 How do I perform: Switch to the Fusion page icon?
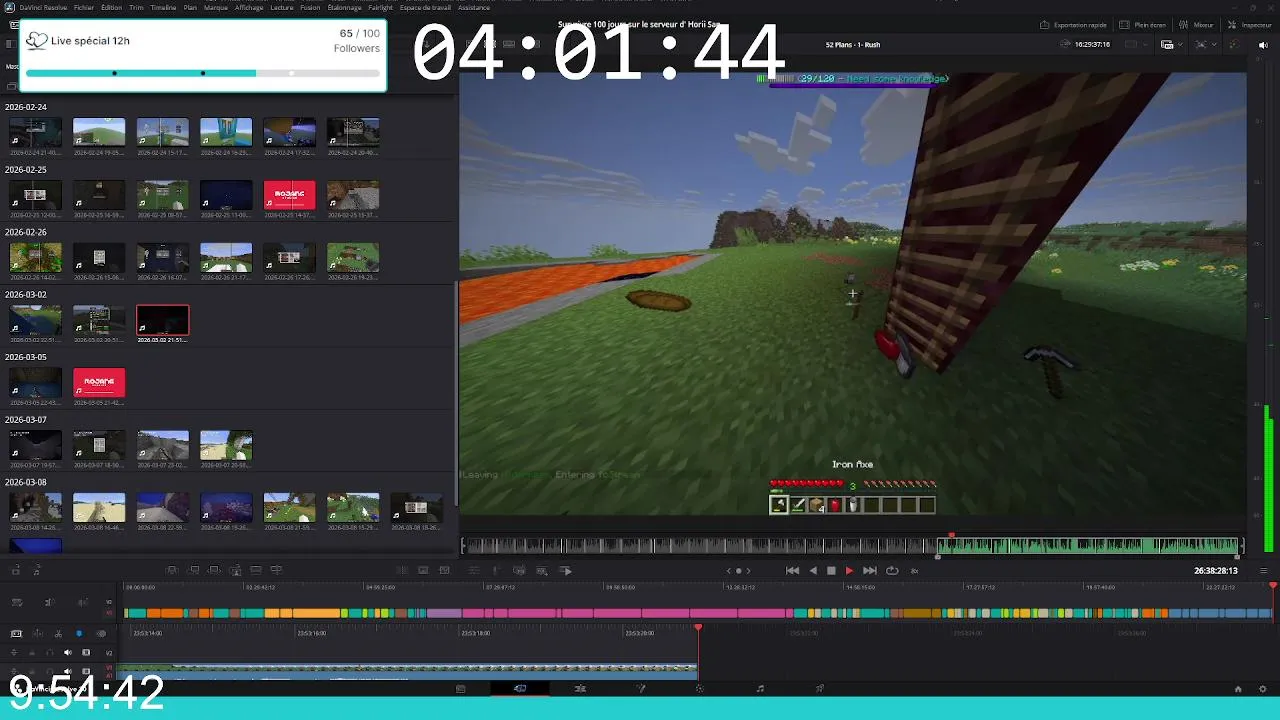[x=640, y=689]
